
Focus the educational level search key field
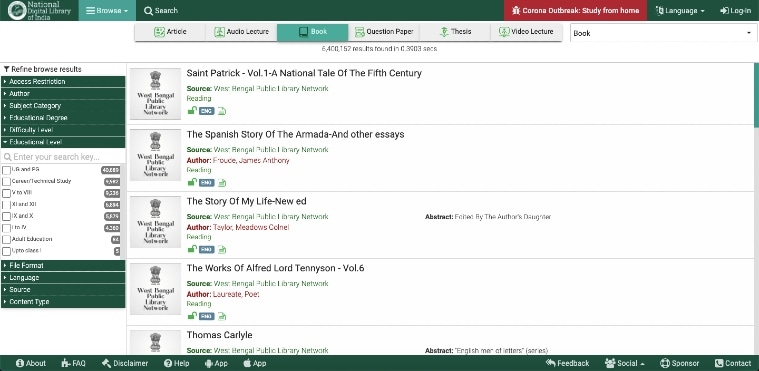[63, 157]
